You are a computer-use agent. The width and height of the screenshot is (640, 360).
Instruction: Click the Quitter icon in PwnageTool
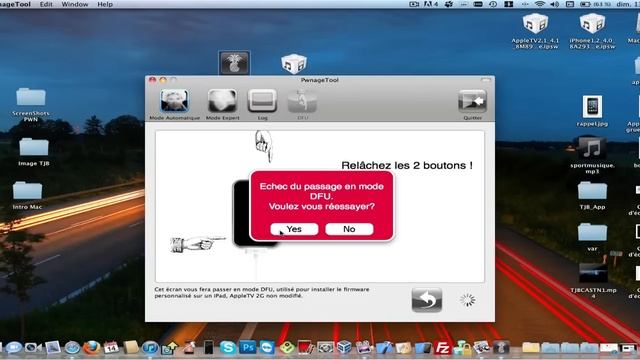(x=472, y=104)
